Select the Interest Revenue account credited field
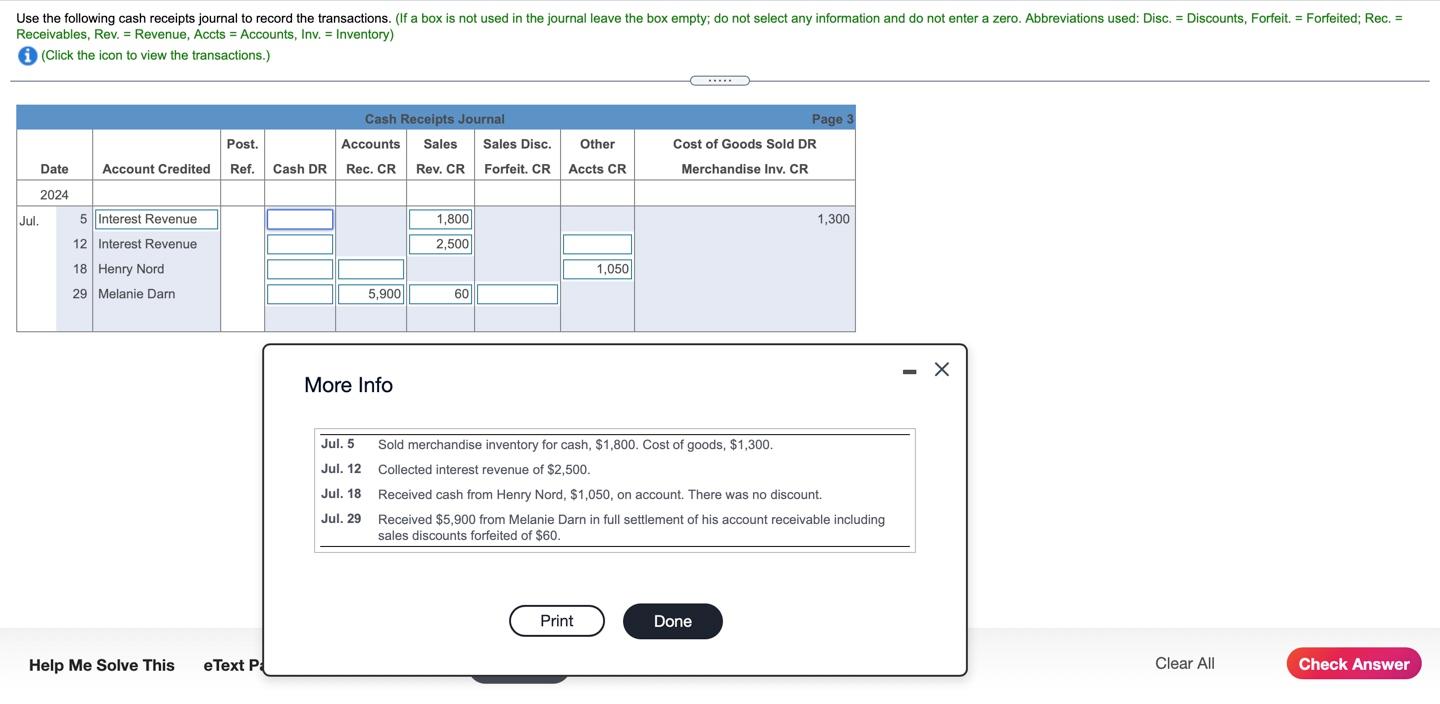The height and width of the screenshot is (704, 1440). 155,218
